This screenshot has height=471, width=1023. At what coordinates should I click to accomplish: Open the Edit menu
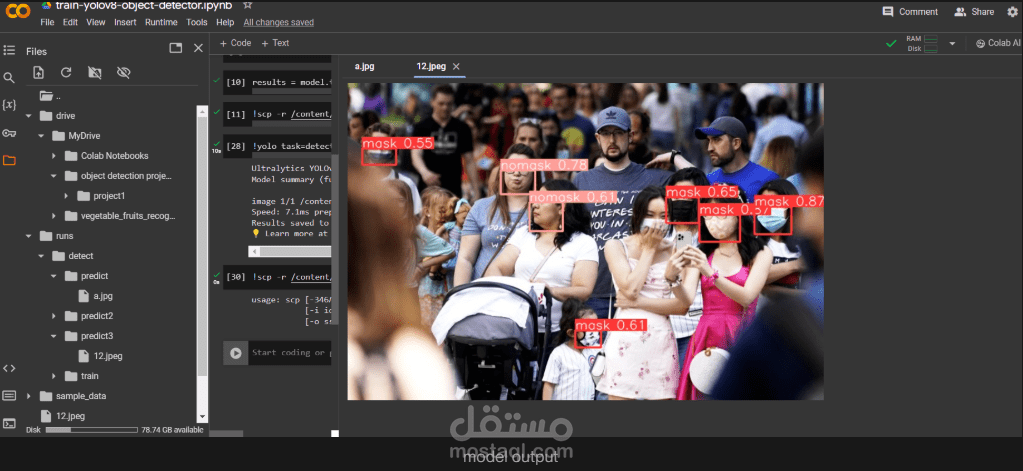(x=70, y=22)
